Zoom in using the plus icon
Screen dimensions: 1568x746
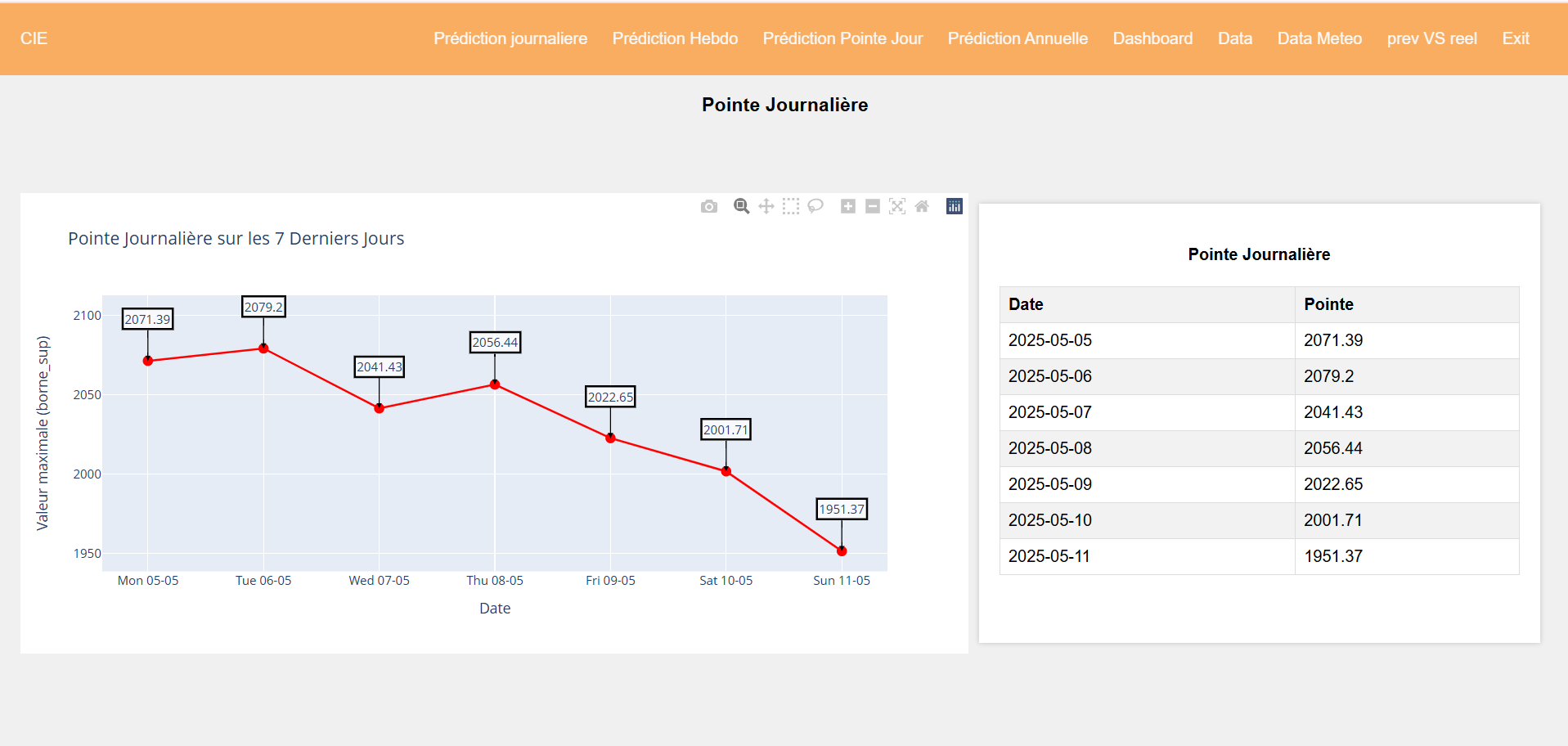pyautogui.click(x=848, y=206)
